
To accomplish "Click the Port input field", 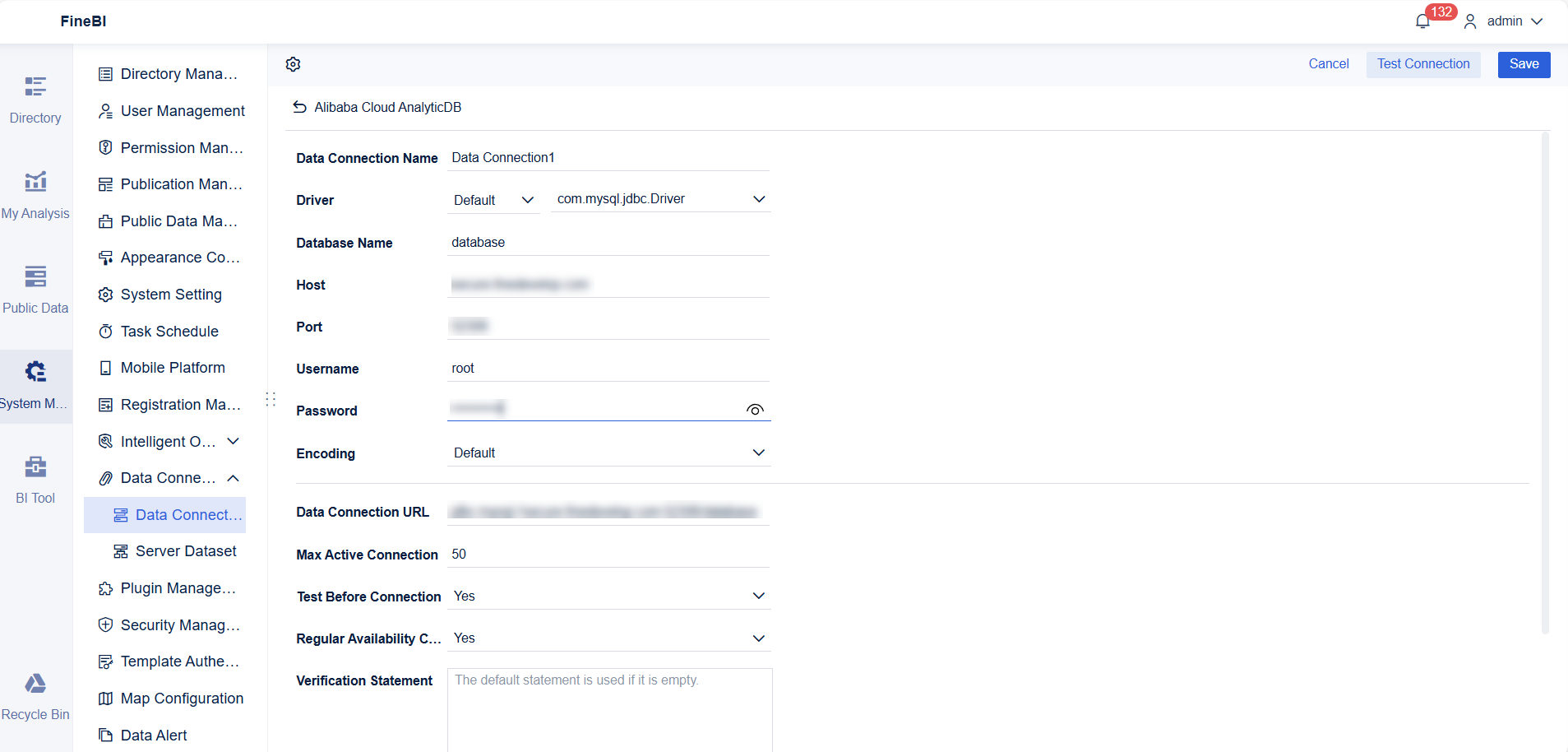I will (x=608, y=326).
